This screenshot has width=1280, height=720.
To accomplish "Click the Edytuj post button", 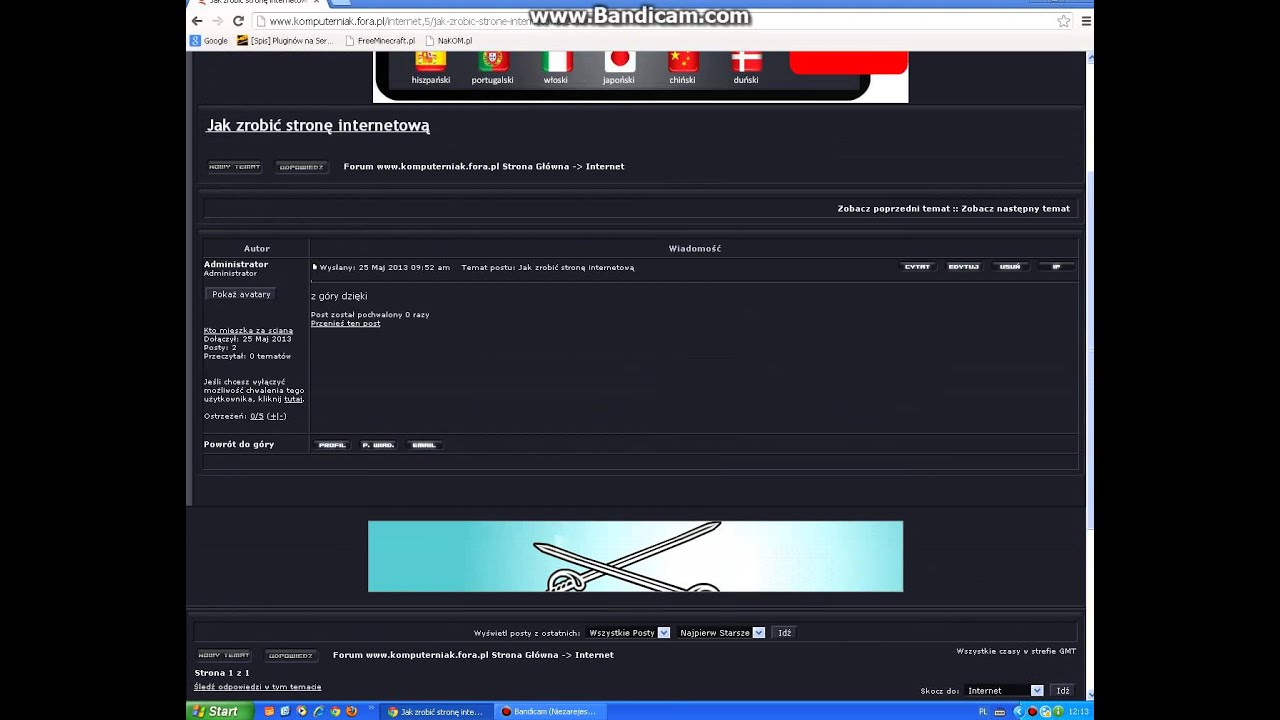I will (x=963, y=267).
